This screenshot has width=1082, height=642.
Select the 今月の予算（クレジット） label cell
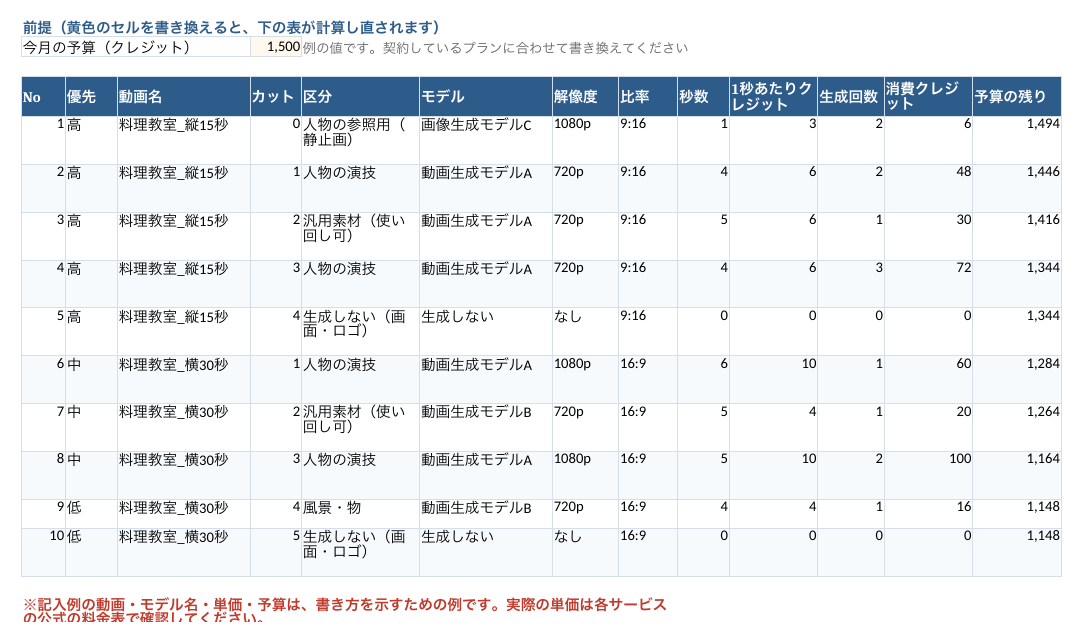tap(136, 47)
